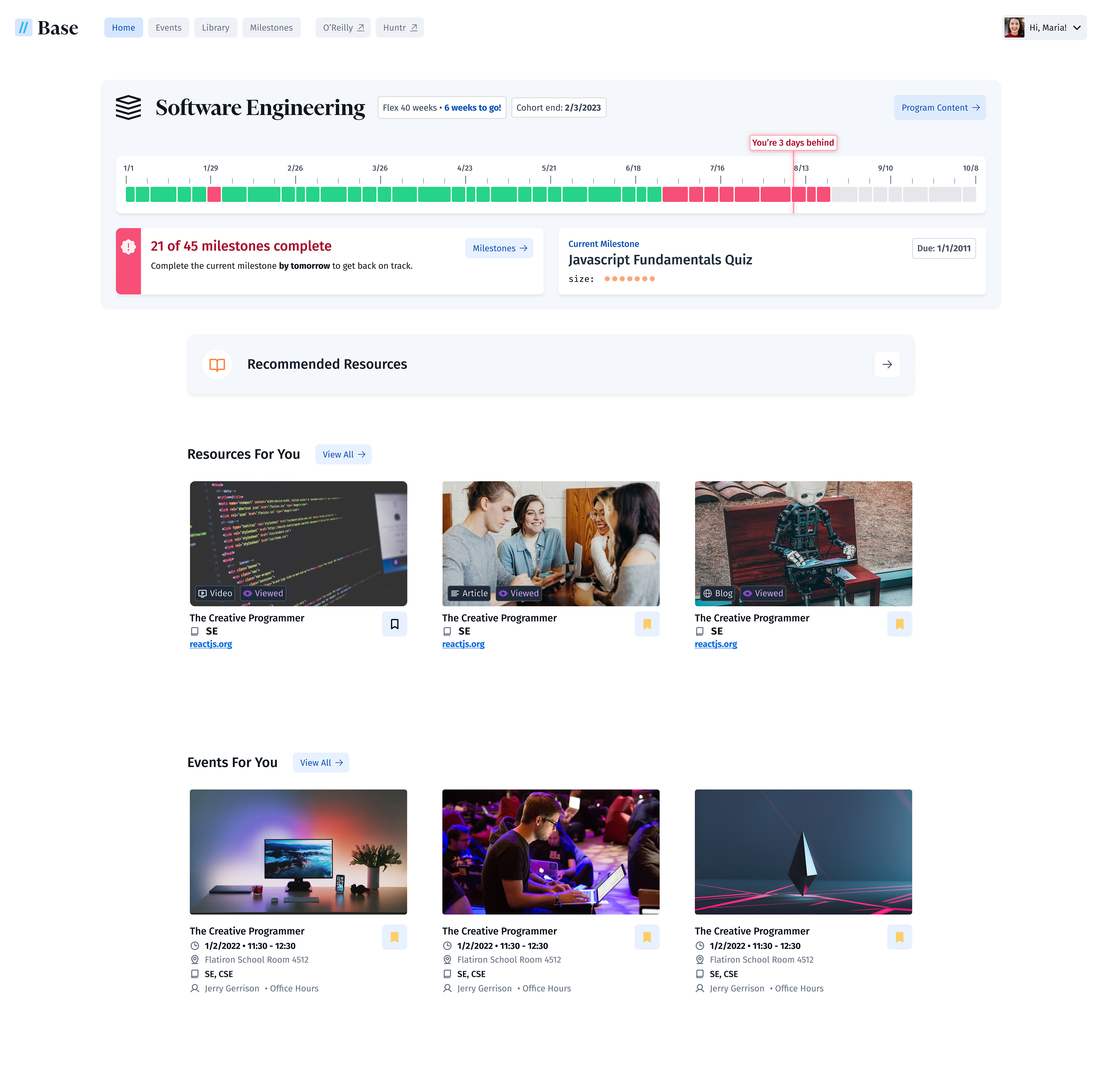Expand Recommended Resources with the arrow
Screen dimensions: 1102x1092
pos(887,364)
